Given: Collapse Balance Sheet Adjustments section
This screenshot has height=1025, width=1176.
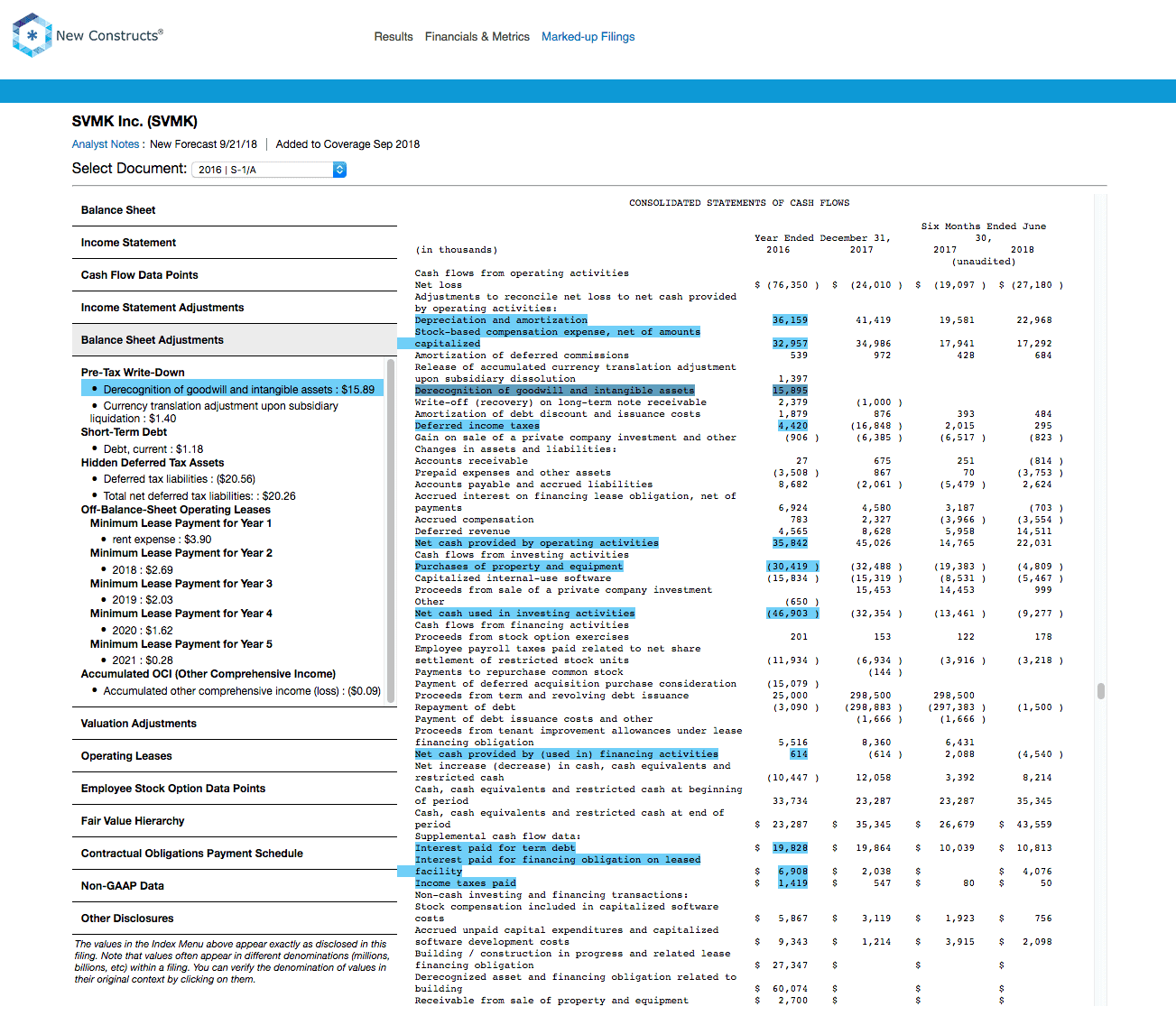Looking at the screenshot, I should 235,340.
